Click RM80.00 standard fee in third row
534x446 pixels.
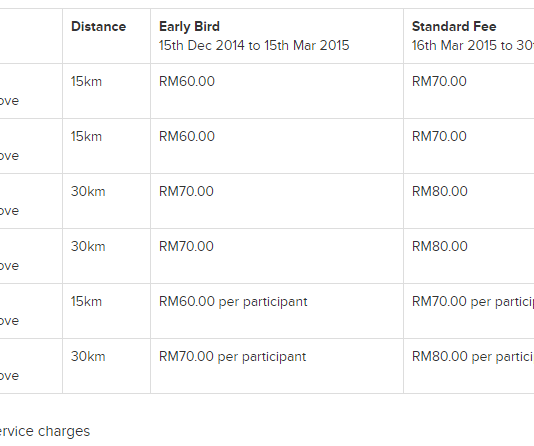coord(440,191)
